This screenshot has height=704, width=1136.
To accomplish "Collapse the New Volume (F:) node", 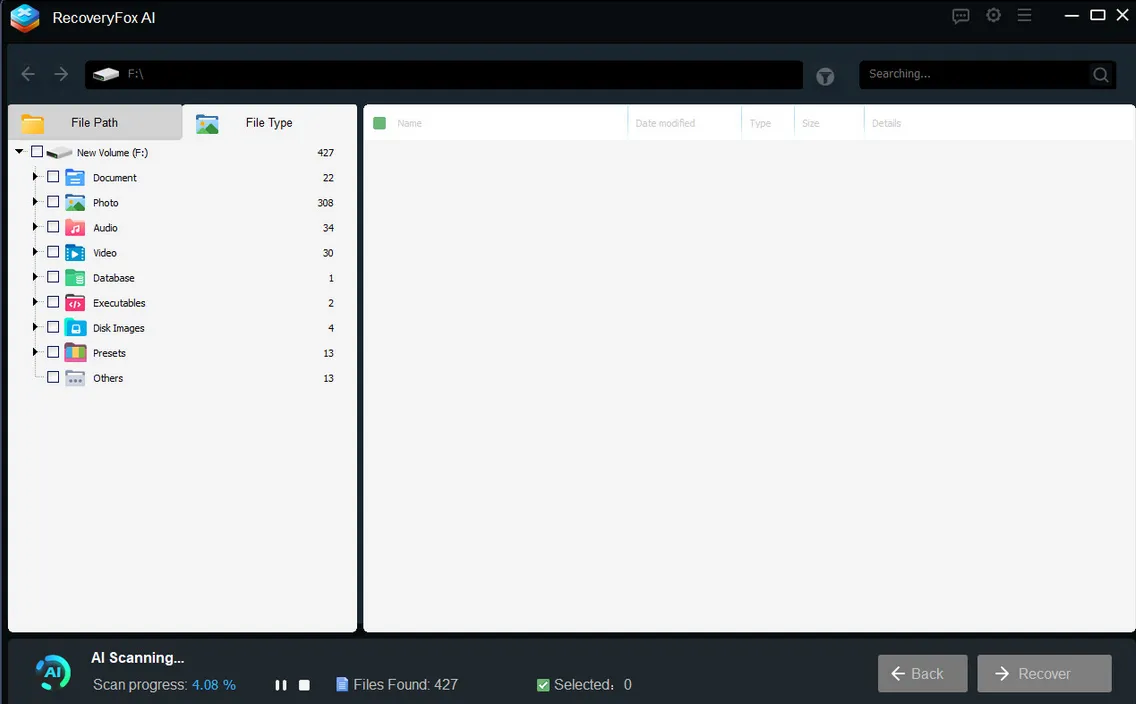I will tap(19, 152).
